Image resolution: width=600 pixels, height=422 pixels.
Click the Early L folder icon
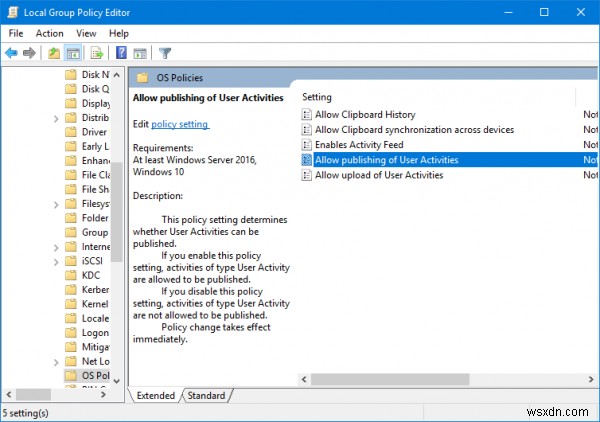coord(71,146)
